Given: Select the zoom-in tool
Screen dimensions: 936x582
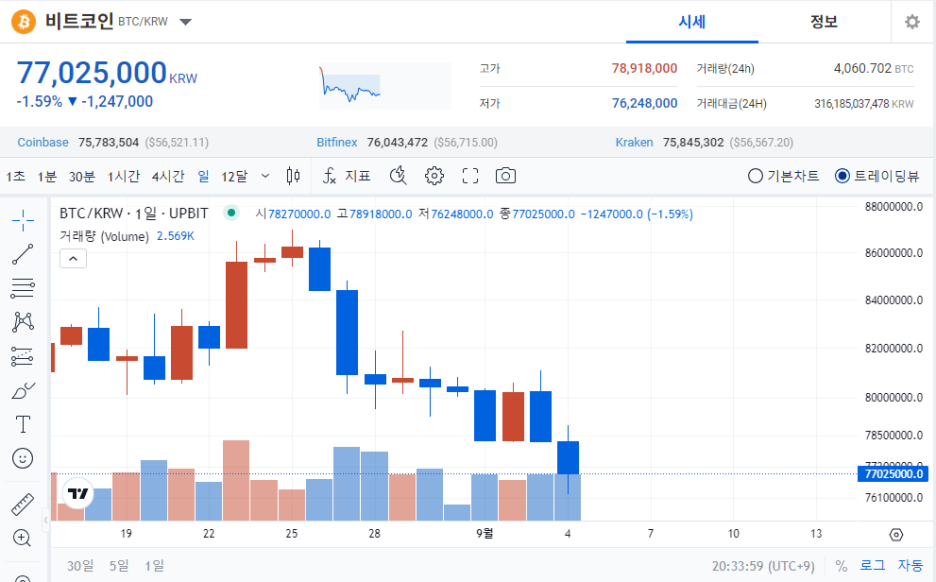Looking at the screenshot, I should tap(22, 538).
